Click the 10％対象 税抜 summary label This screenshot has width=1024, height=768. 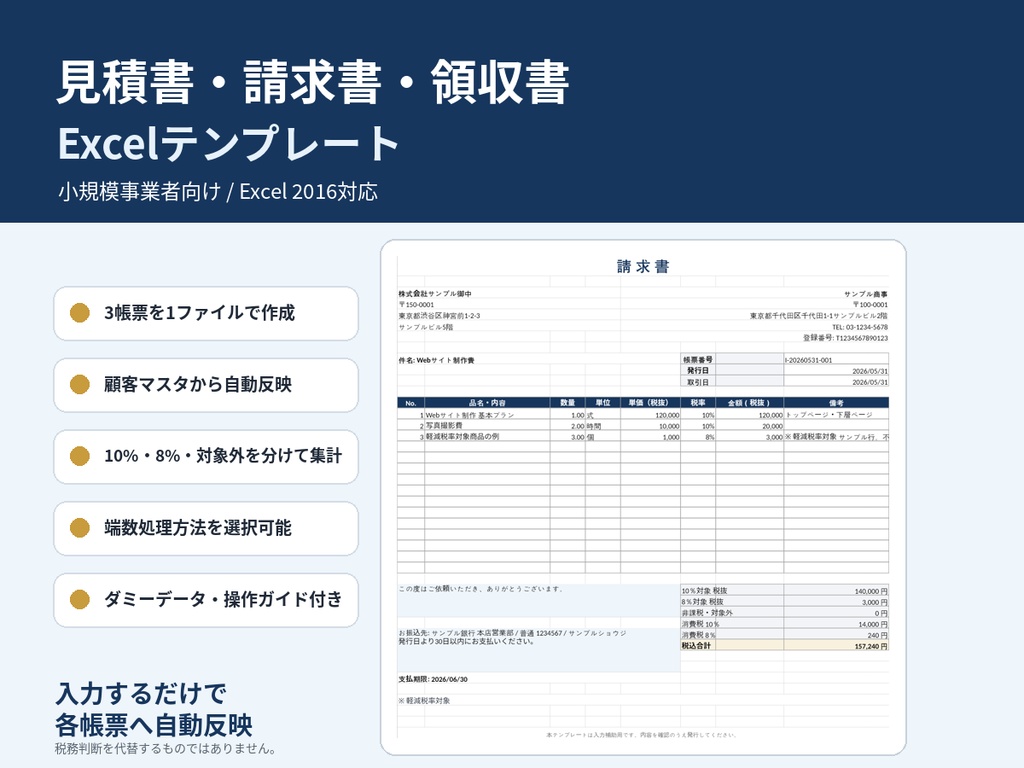704,591
